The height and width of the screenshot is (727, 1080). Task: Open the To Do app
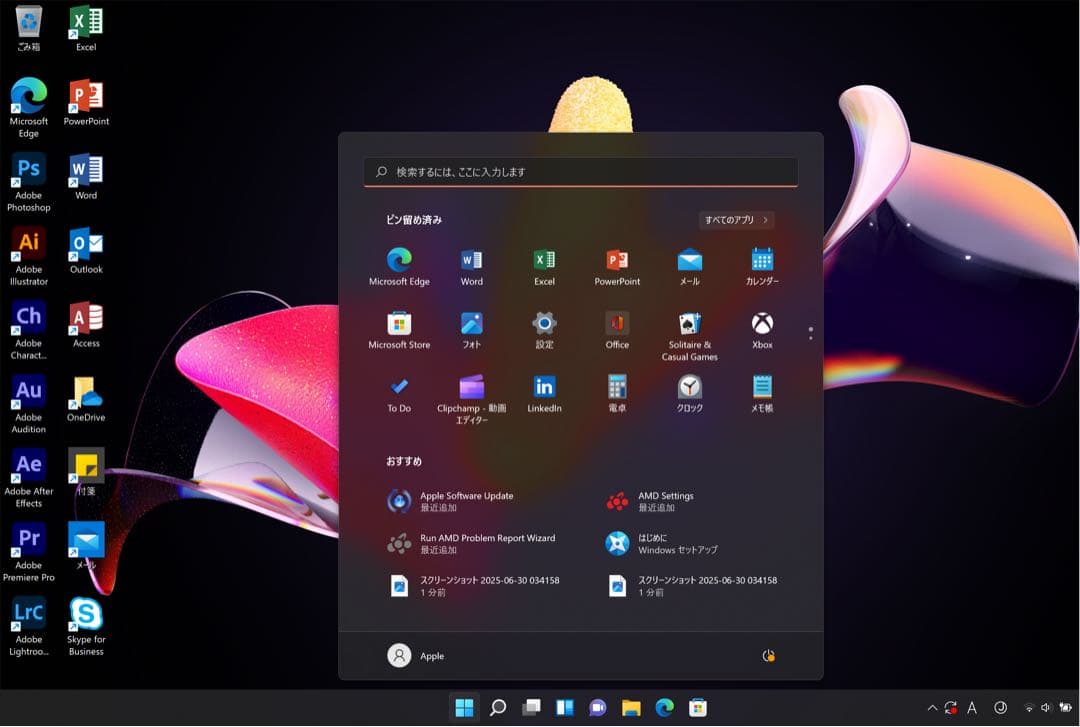click(x=399, y=387)
